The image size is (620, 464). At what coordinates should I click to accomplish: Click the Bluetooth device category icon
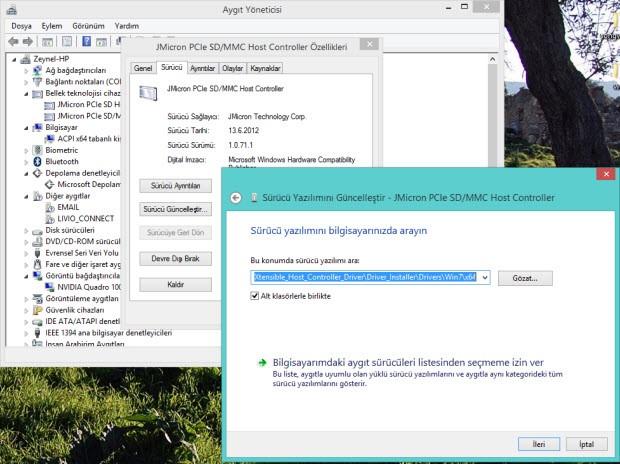(37, 161)
